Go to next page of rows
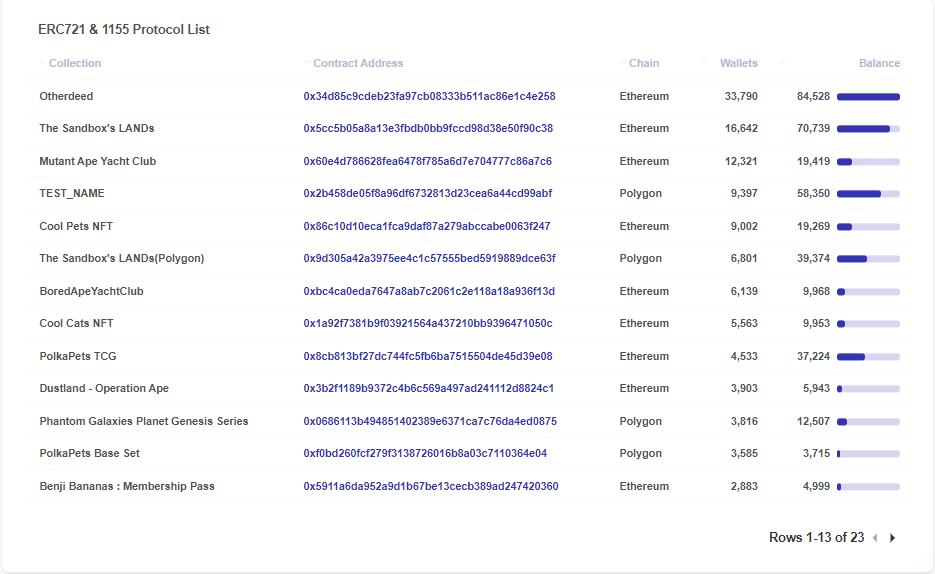 892,538
